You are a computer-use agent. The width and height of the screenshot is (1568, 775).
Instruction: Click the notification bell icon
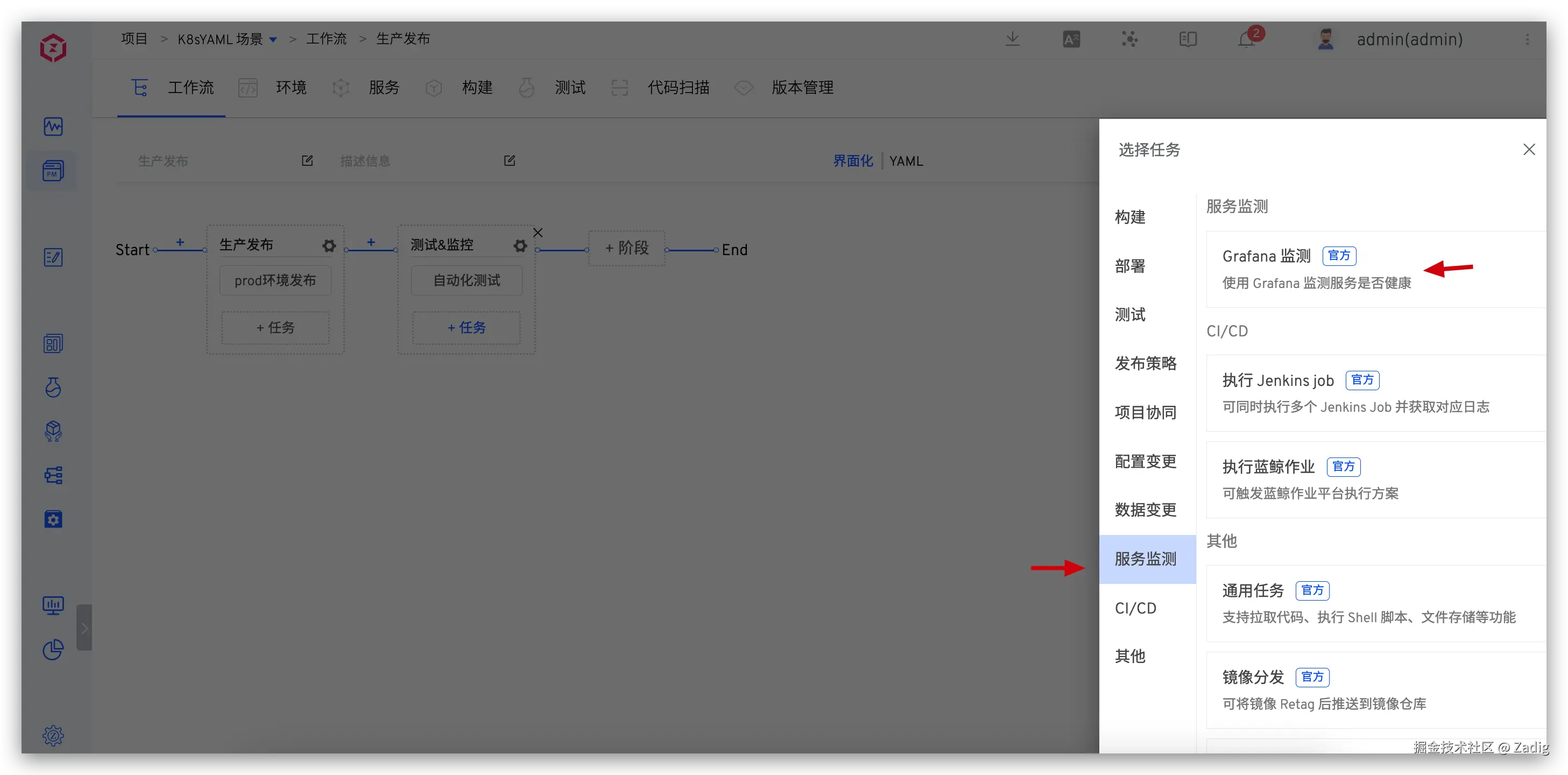pos(1247,40)
